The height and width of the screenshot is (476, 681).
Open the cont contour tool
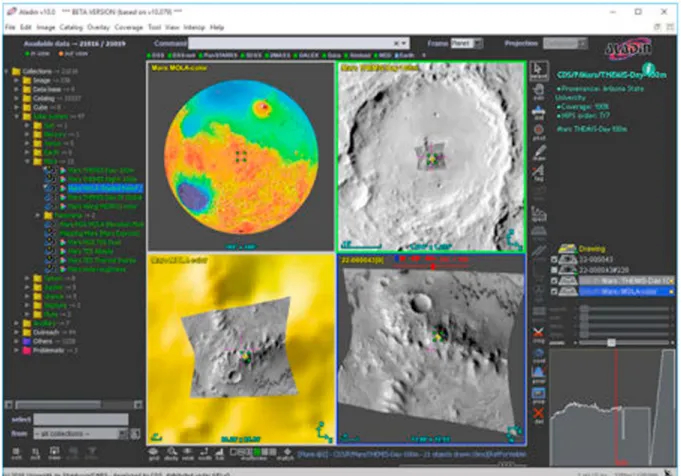click(x=539, y=355)
